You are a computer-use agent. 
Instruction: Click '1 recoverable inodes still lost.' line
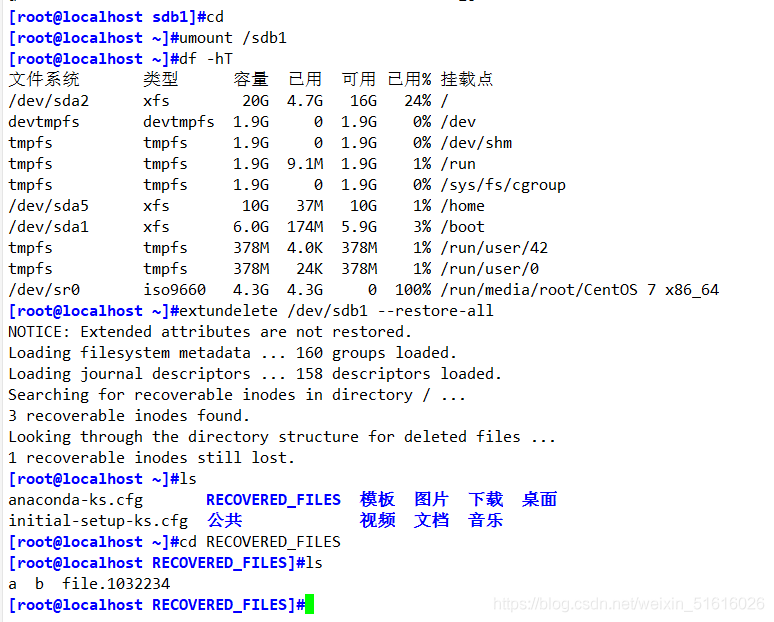tap(152, 458)
